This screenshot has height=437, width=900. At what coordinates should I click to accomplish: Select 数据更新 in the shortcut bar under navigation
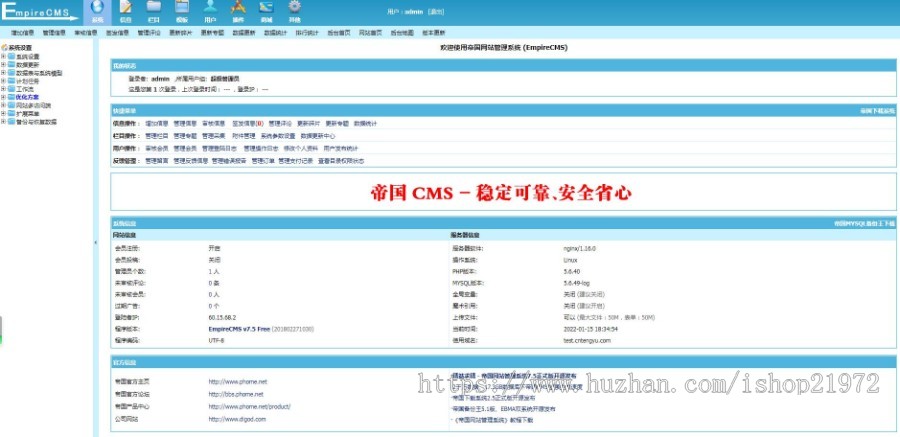(244, 33)
